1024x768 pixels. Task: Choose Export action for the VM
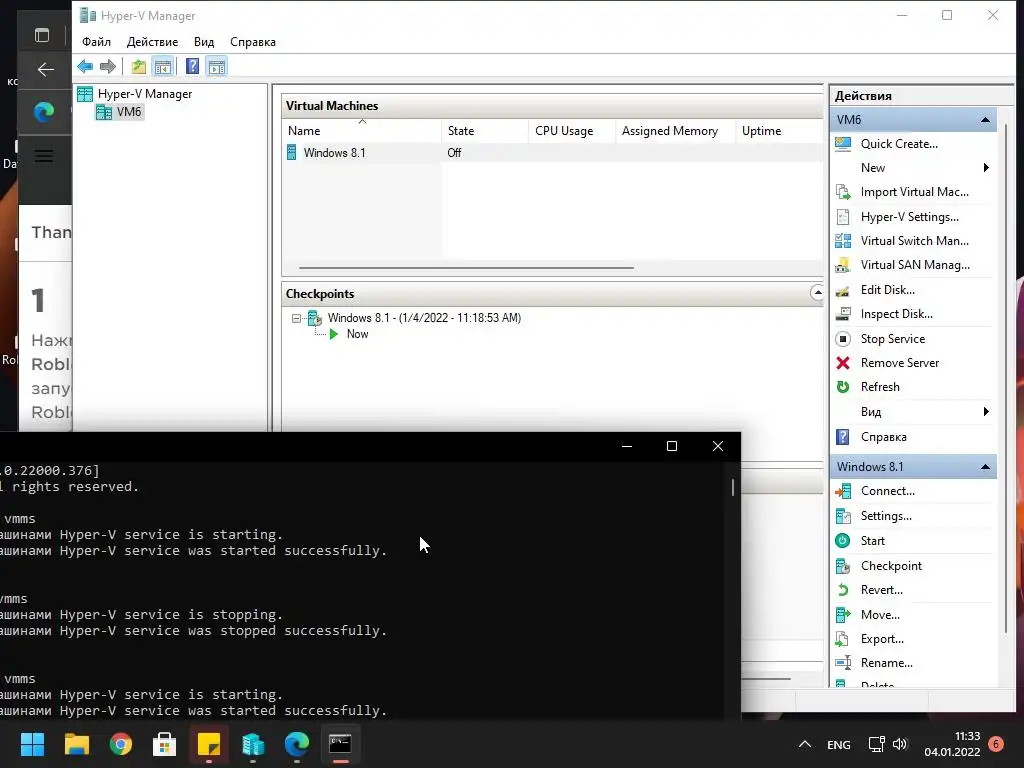pyautogui.click(x=882, y=639)
